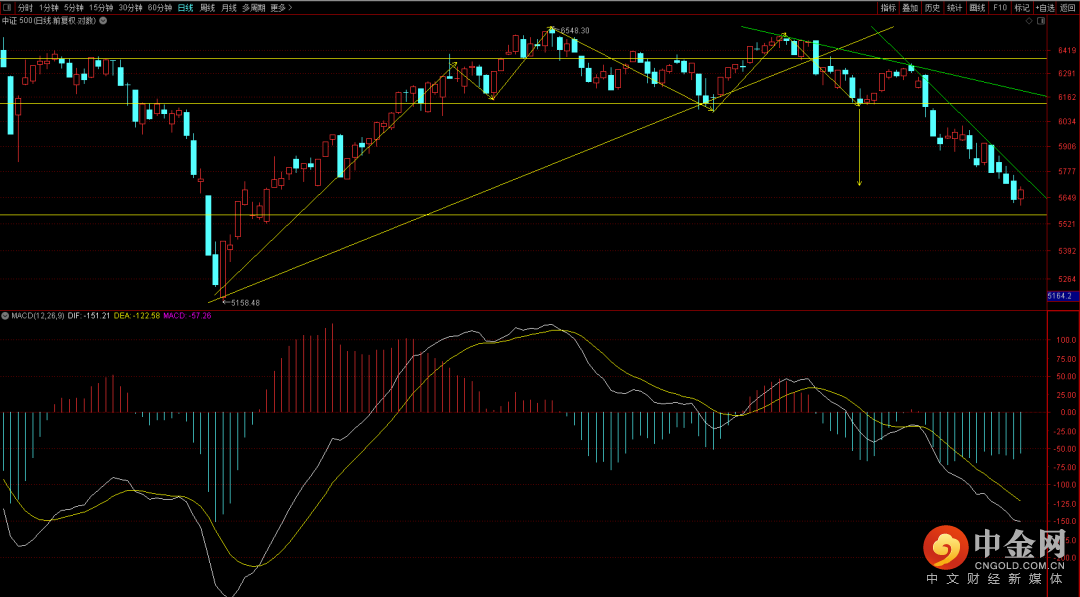Click the 5521 price axis label
Viewport: 1080px width, 597px height.
1067,224
